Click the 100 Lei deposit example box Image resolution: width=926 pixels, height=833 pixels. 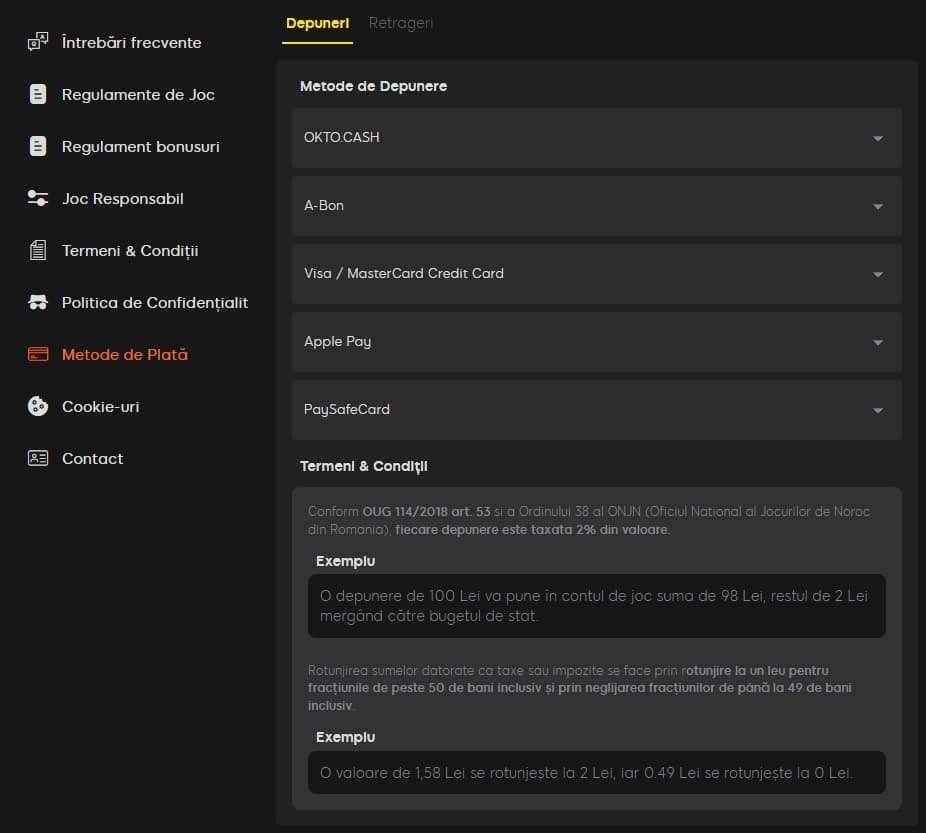point(596,606)
